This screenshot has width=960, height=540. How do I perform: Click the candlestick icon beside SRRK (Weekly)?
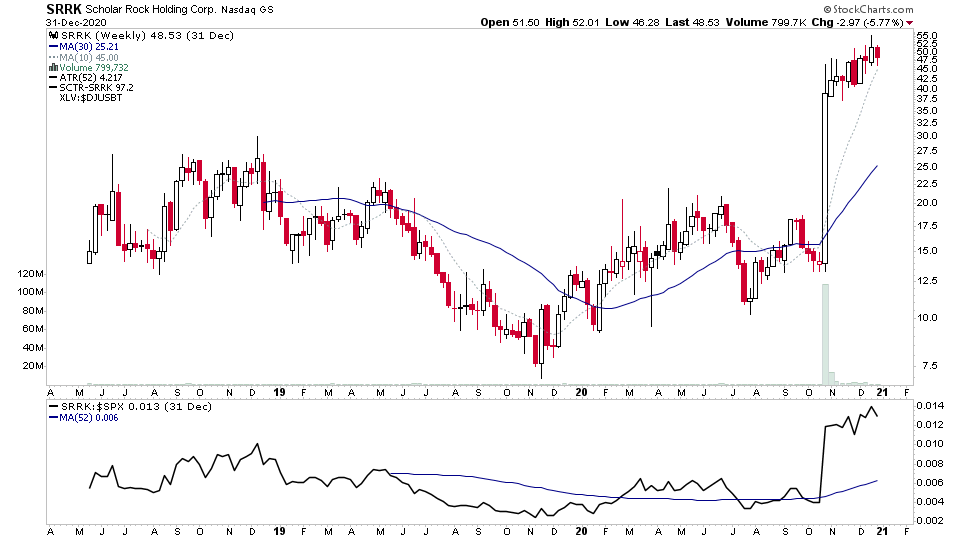click(x=54, y=36)
